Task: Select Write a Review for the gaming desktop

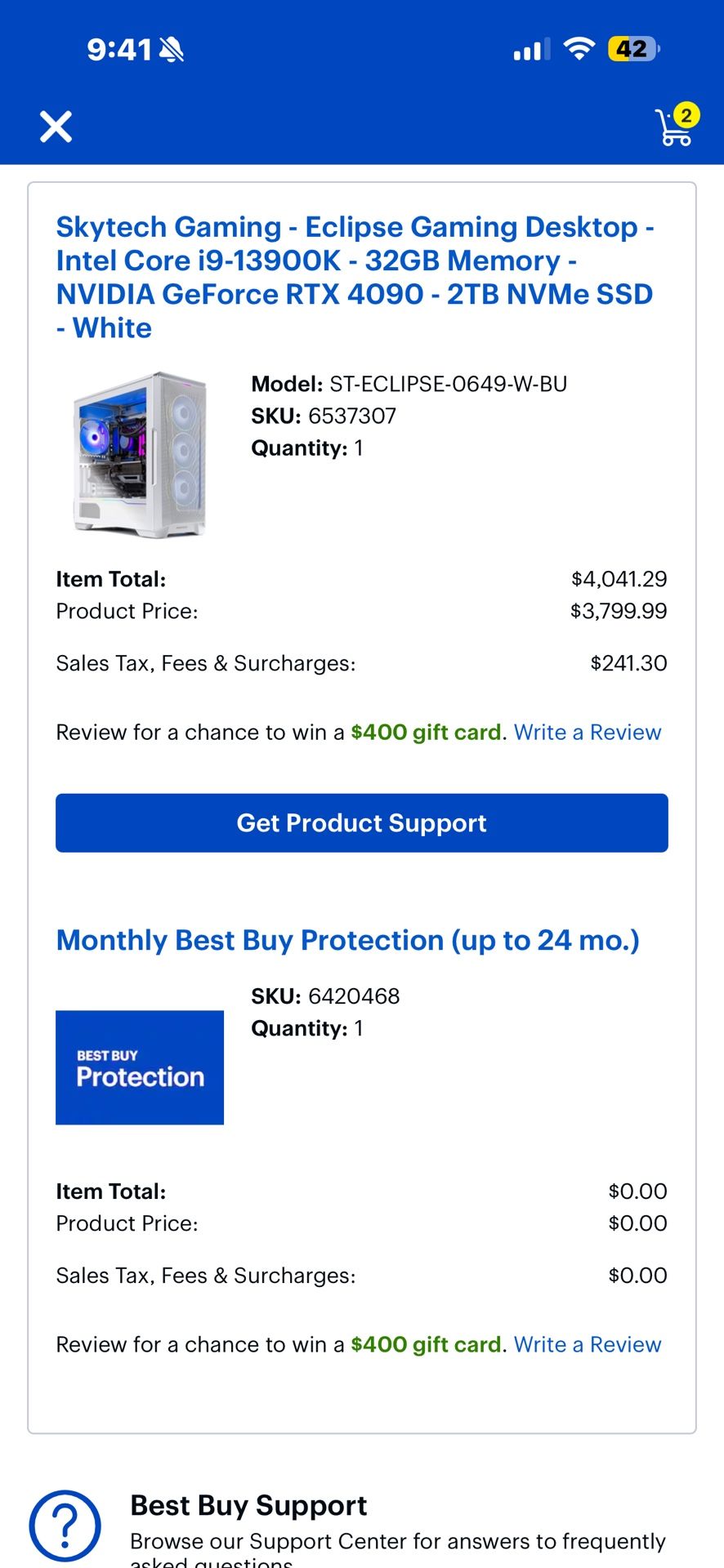Action: (588, 732)
